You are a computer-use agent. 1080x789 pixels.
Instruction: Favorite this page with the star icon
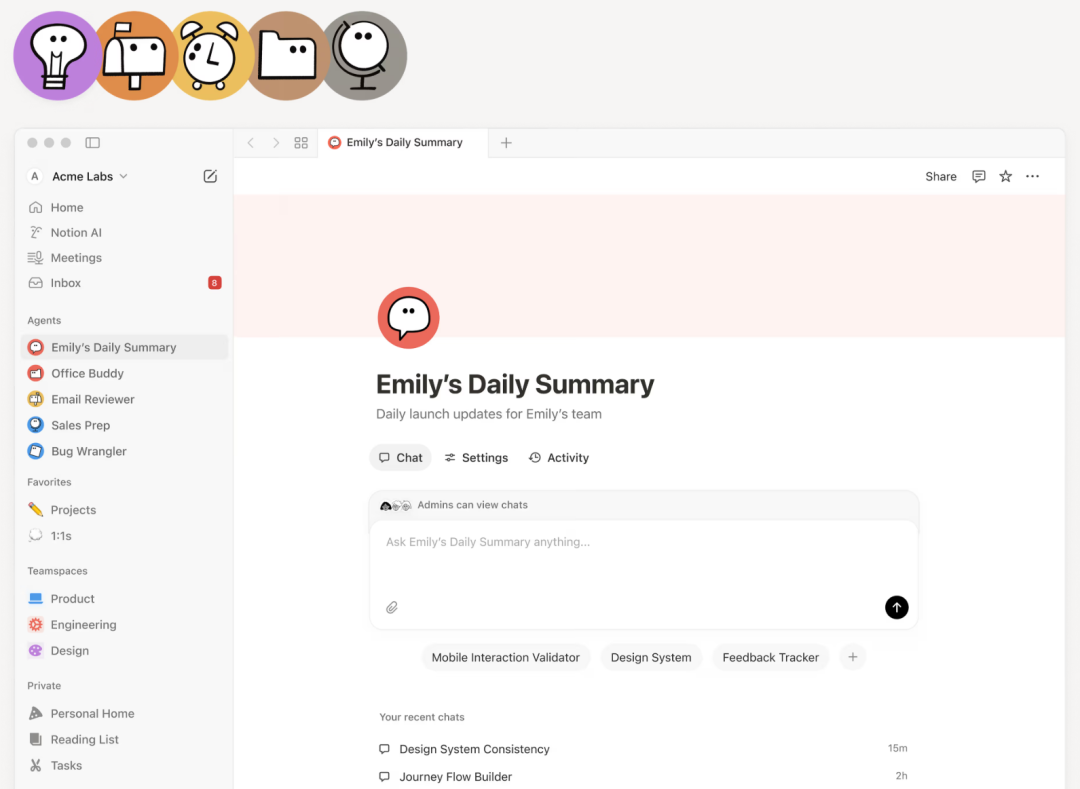pyautogui.click(x=1006, y=176)
